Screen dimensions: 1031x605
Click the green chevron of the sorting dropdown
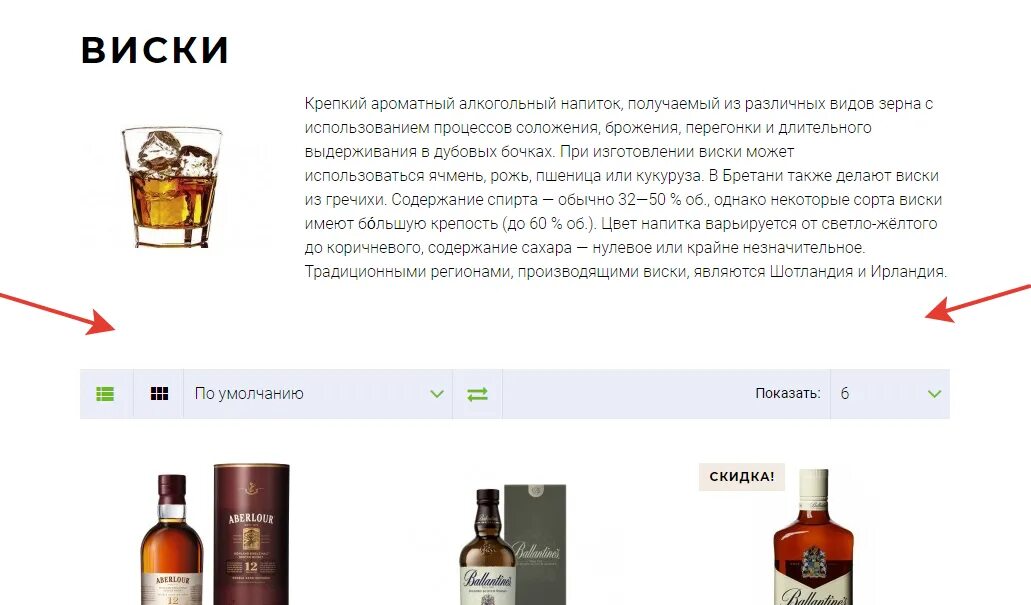tap(437, 394)
